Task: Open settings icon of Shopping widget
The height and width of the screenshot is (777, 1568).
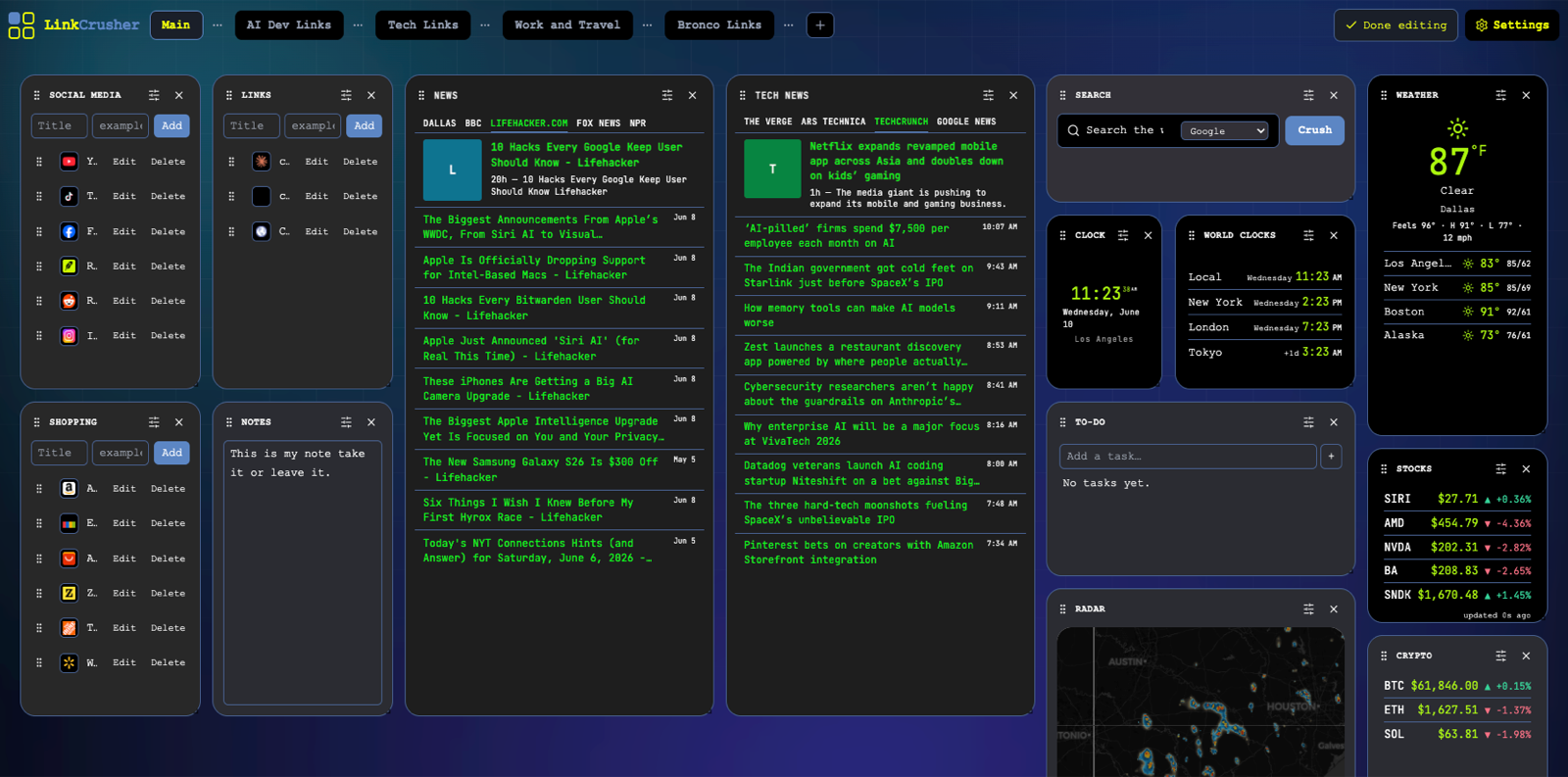Action: [154, 422]
